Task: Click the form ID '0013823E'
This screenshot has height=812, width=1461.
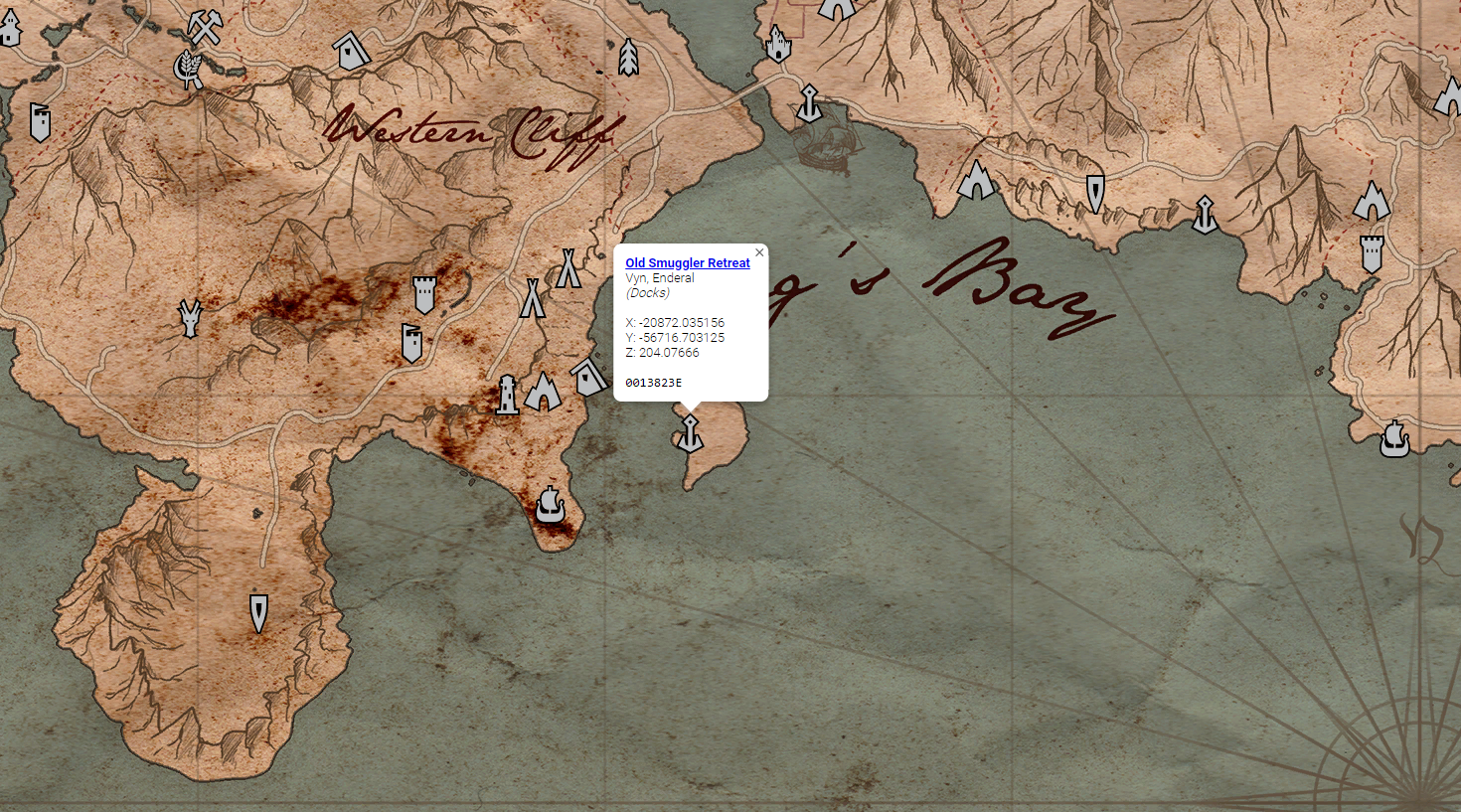Action: [x=654, y=383]
